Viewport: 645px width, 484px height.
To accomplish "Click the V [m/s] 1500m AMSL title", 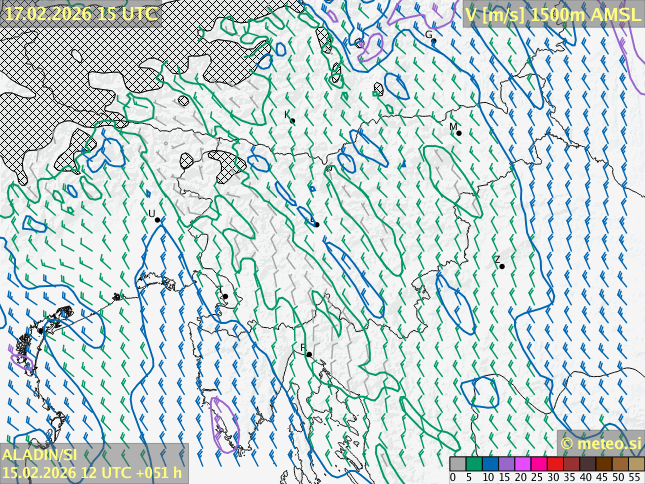I will tap(552, 14).
